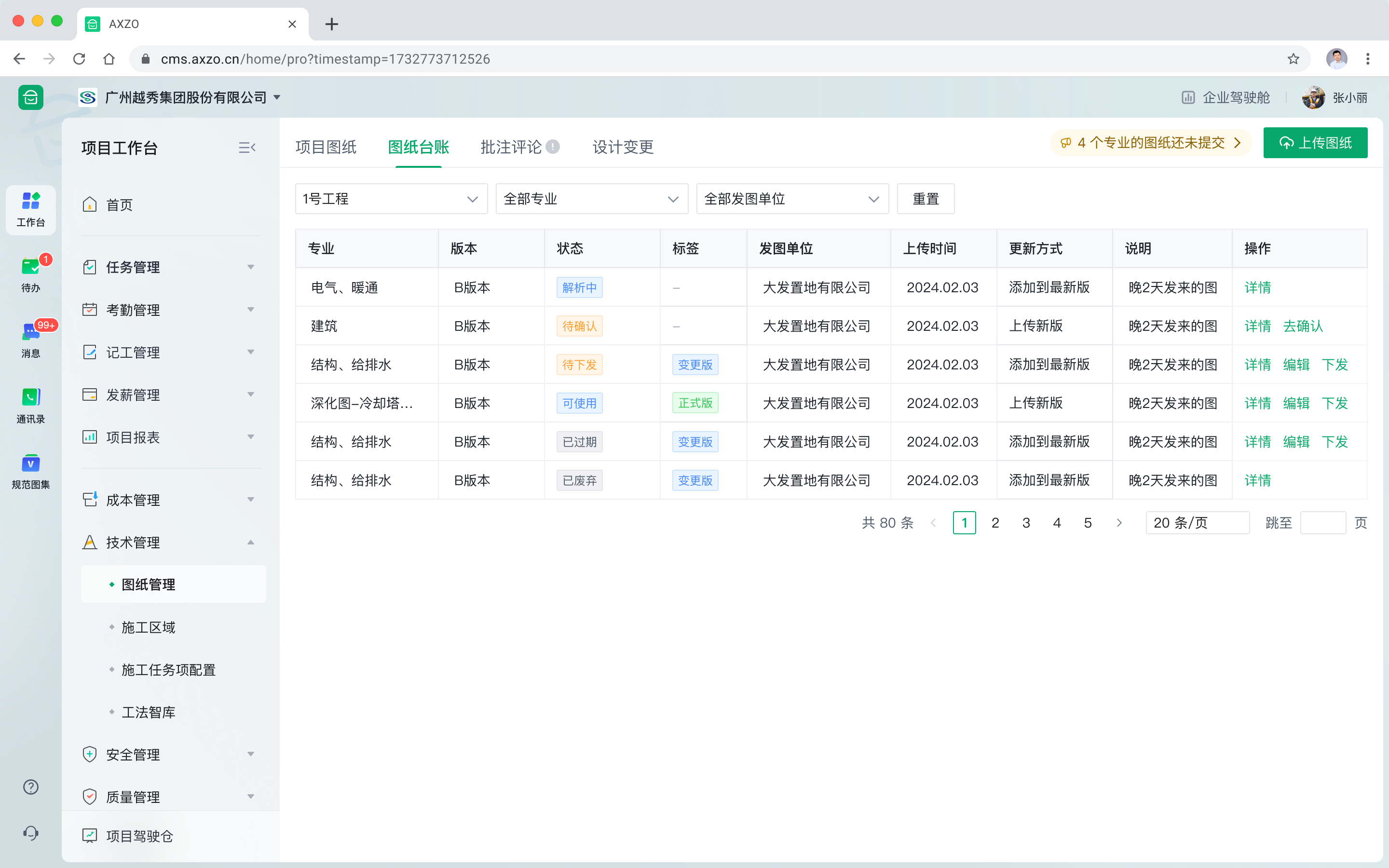This screenshot has width=1389, height=868.
Task: Open the company switcher next to 广州越秀集团
Action: click(277, 97)
